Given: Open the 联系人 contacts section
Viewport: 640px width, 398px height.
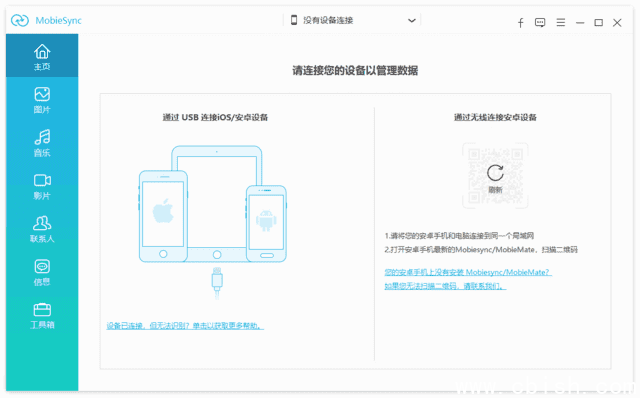Looking at the screenshot, I should click(42, 229).
